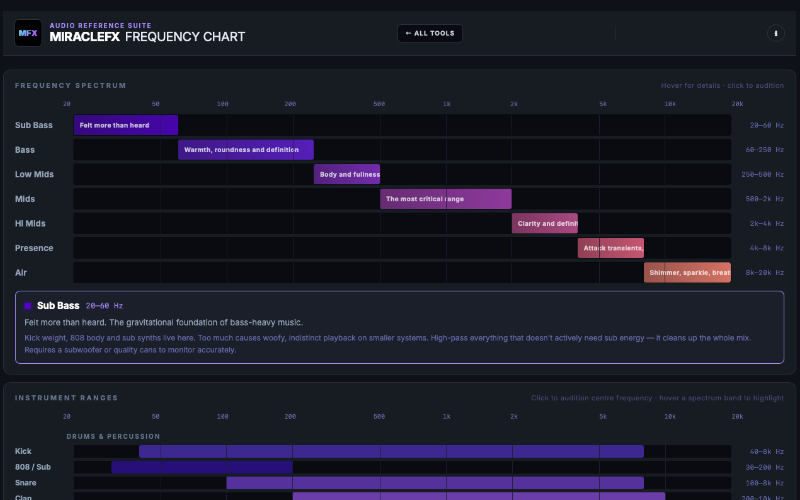The height and width of the screenshot is (500, 800).
Task: Click the '20–60 Hz' value beside Sub Bass row
Action: [766, 125]
